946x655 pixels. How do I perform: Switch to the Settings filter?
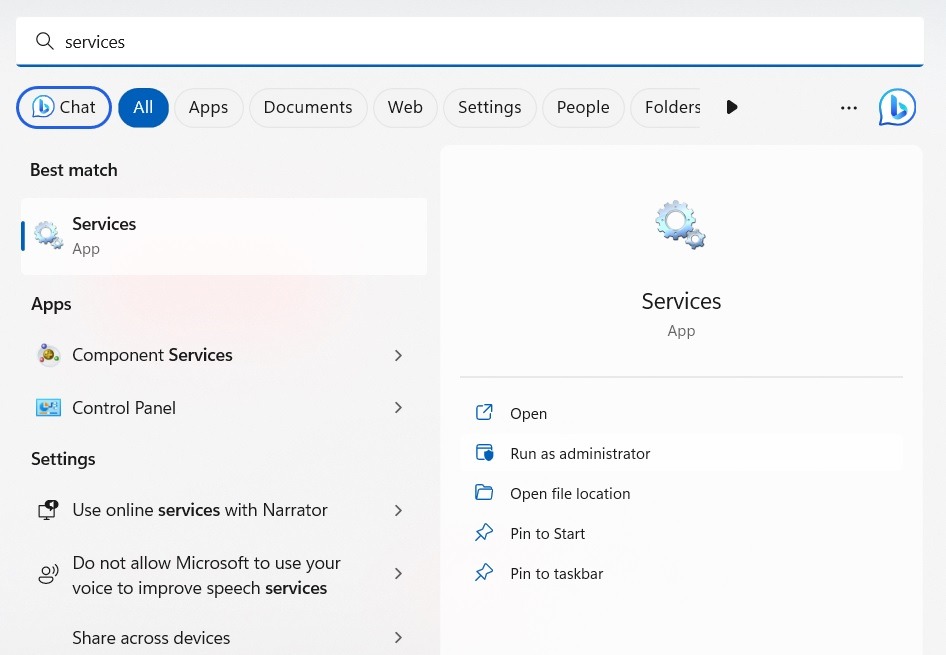click(x=489, y=107)
